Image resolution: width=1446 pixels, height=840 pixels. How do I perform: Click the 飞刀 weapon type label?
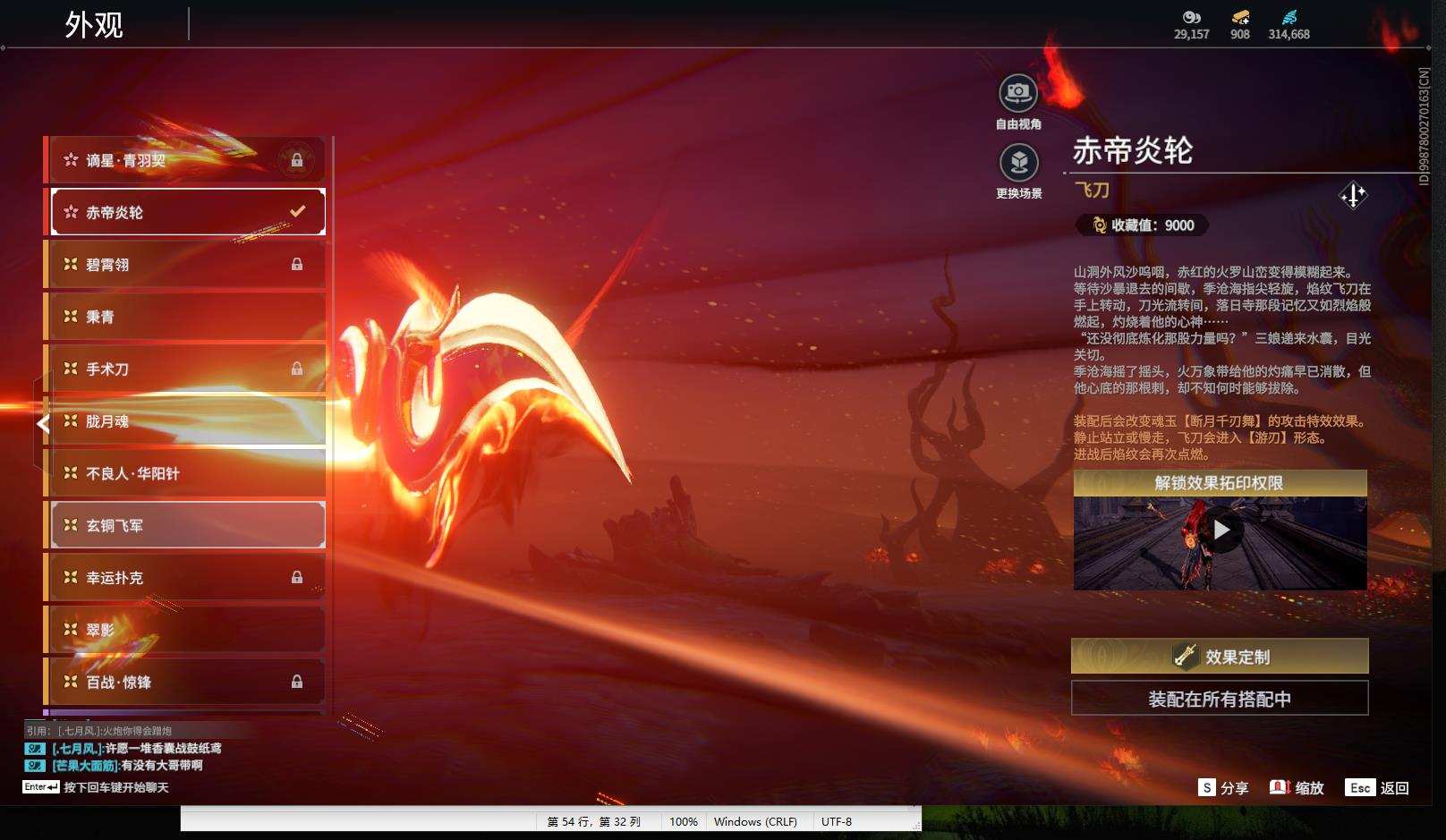[x=1092, y=190]
